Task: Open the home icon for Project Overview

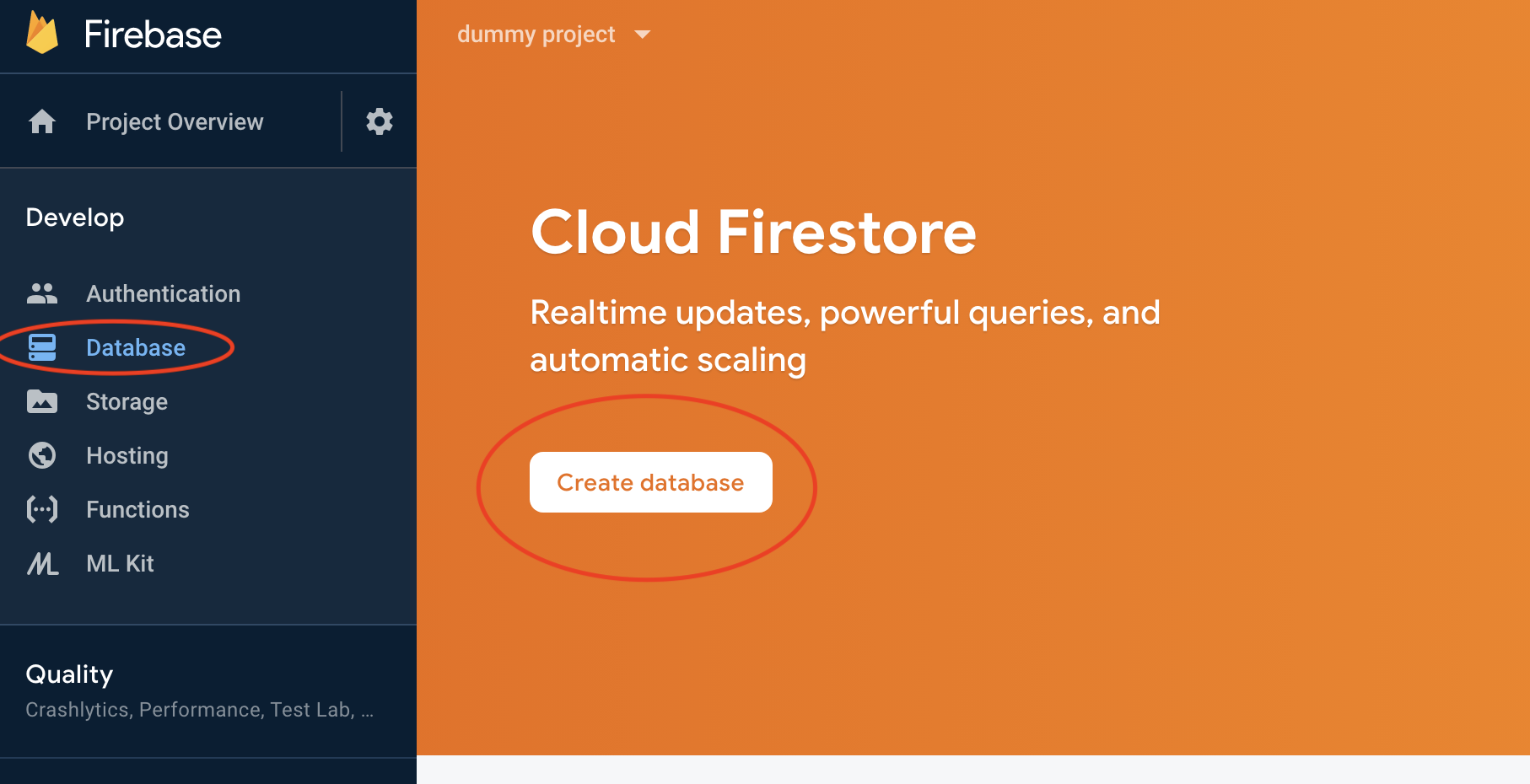Action: 42,121
